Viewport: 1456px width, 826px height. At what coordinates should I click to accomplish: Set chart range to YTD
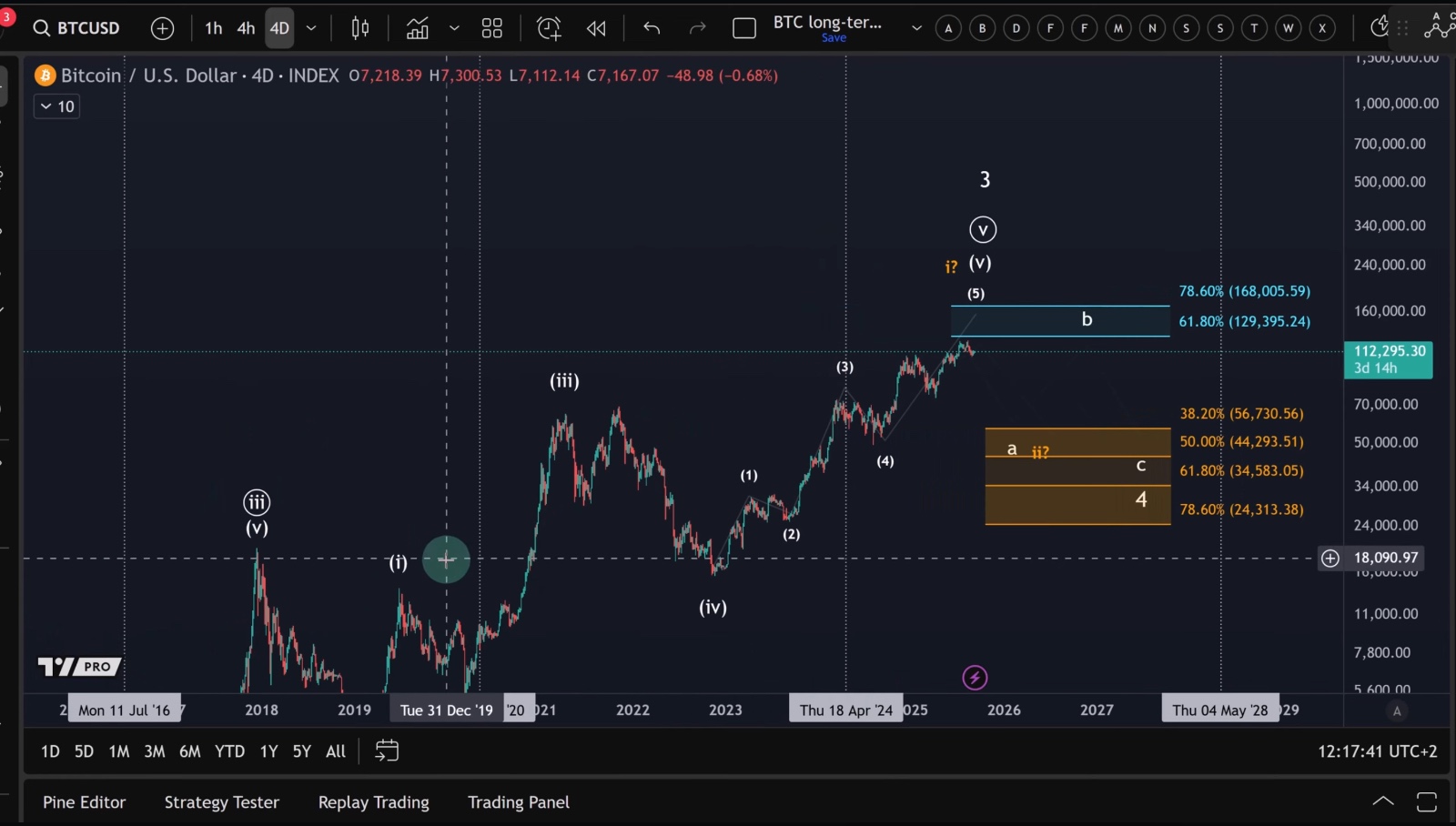click(229, 750)
